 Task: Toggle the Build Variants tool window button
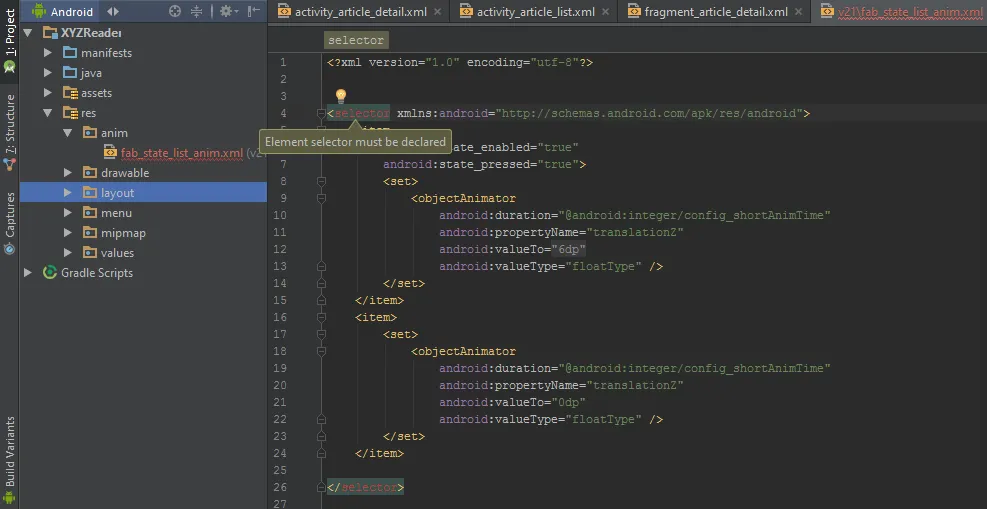point(9,459)
